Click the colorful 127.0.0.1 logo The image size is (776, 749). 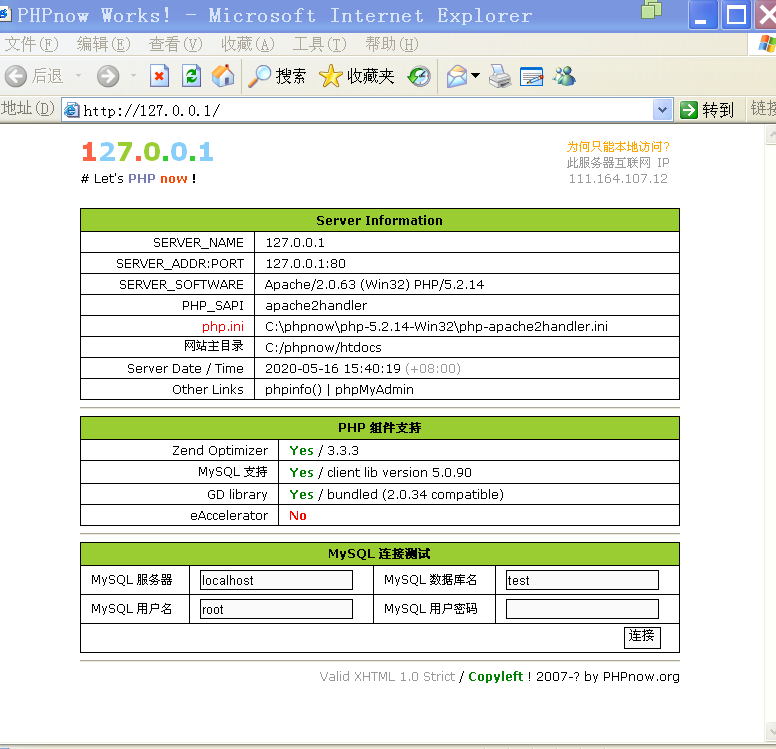click(147, 151)
